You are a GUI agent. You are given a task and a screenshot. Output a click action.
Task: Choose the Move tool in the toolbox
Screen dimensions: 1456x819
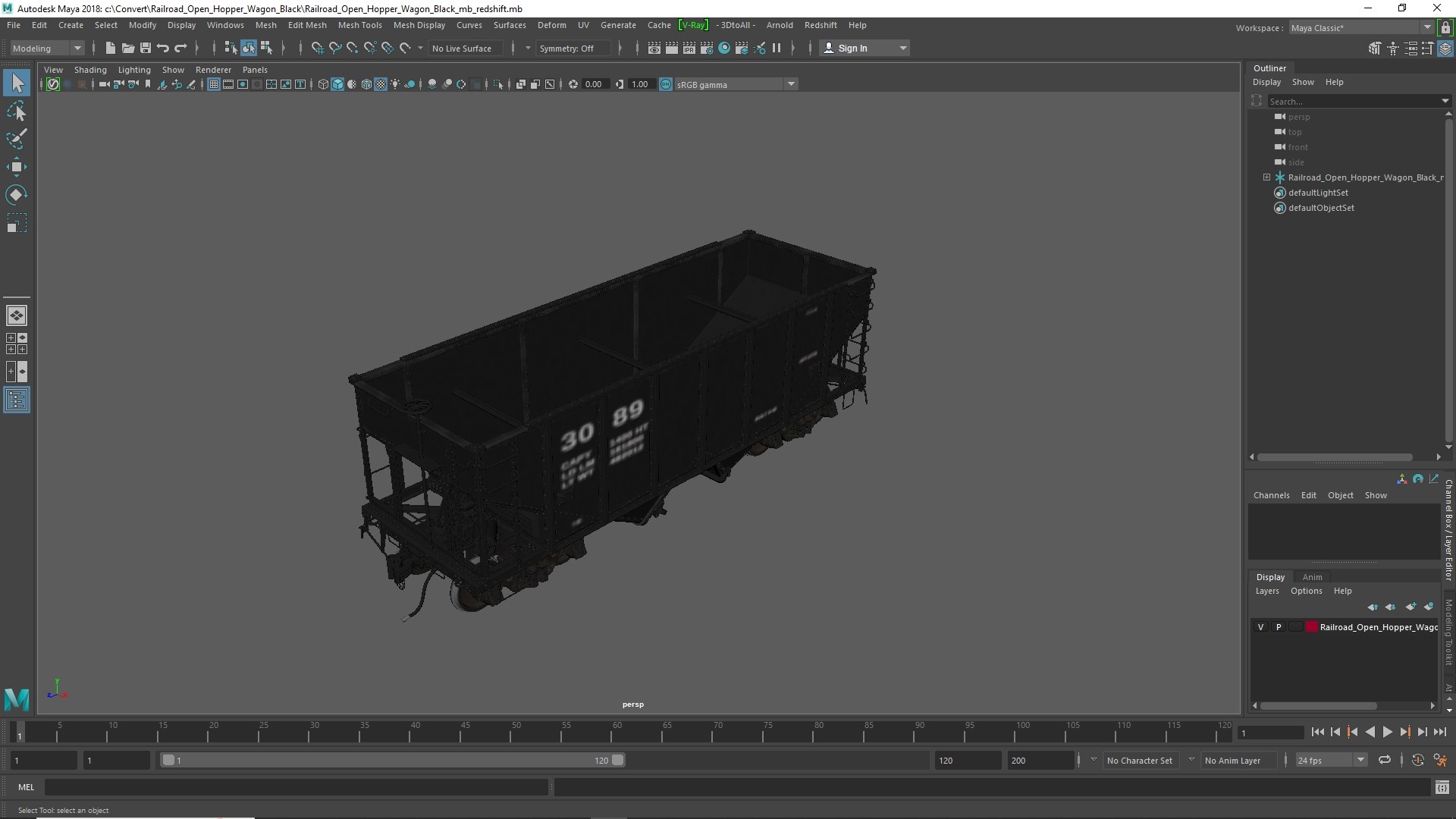pyautogui.click(x=17, y=167)
